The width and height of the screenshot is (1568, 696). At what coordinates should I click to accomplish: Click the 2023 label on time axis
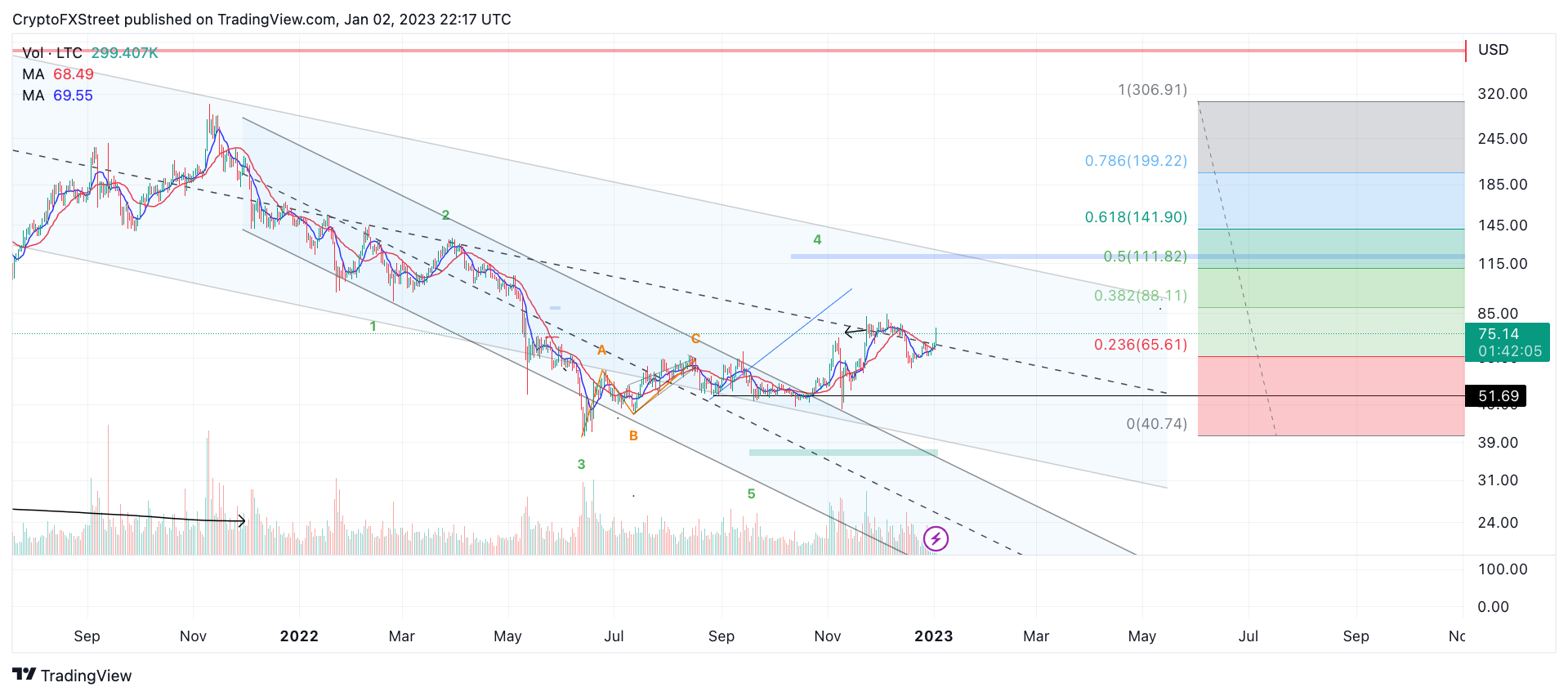coord(934,636)
